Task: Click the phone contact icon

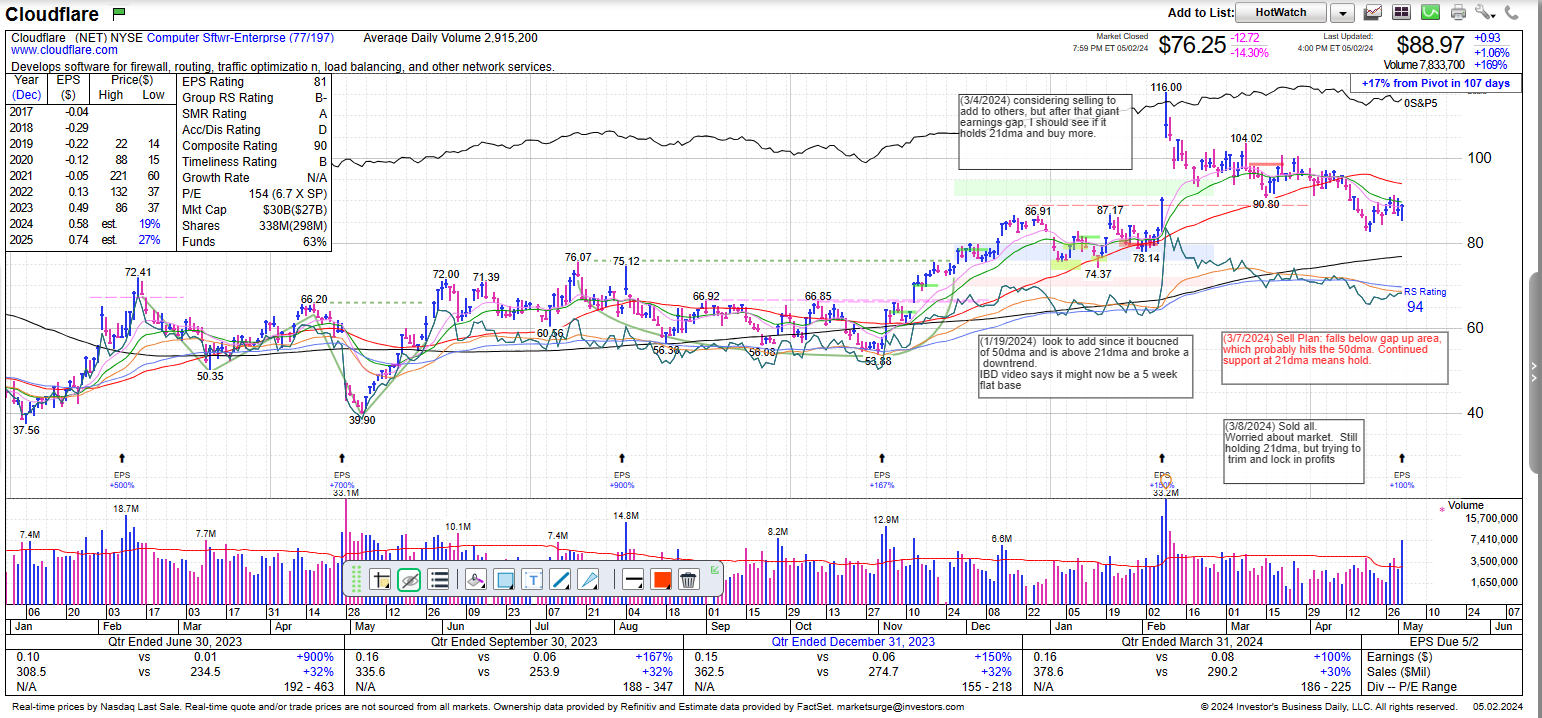Action: (x=1513, y=12)
